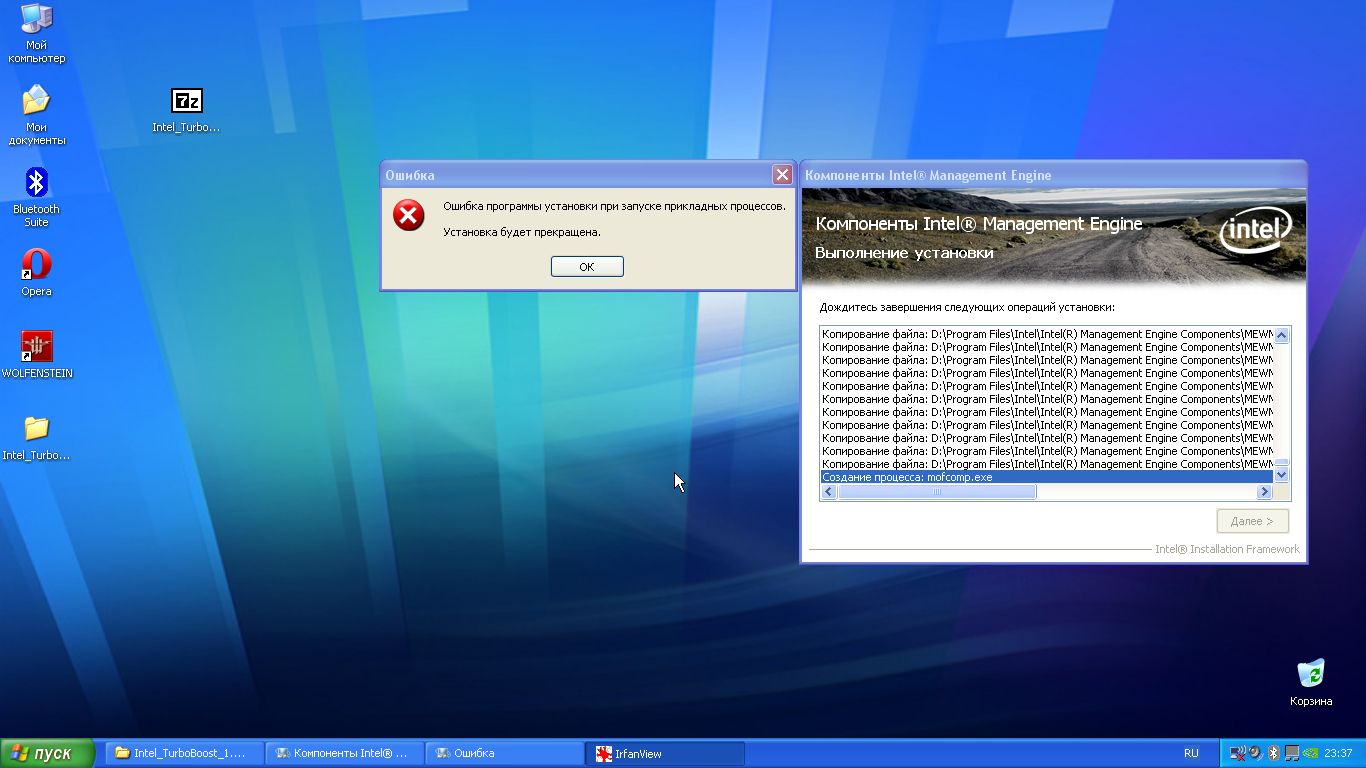Click log list scroll-up arrow
1366x768 pixels.
(1281, 335)
